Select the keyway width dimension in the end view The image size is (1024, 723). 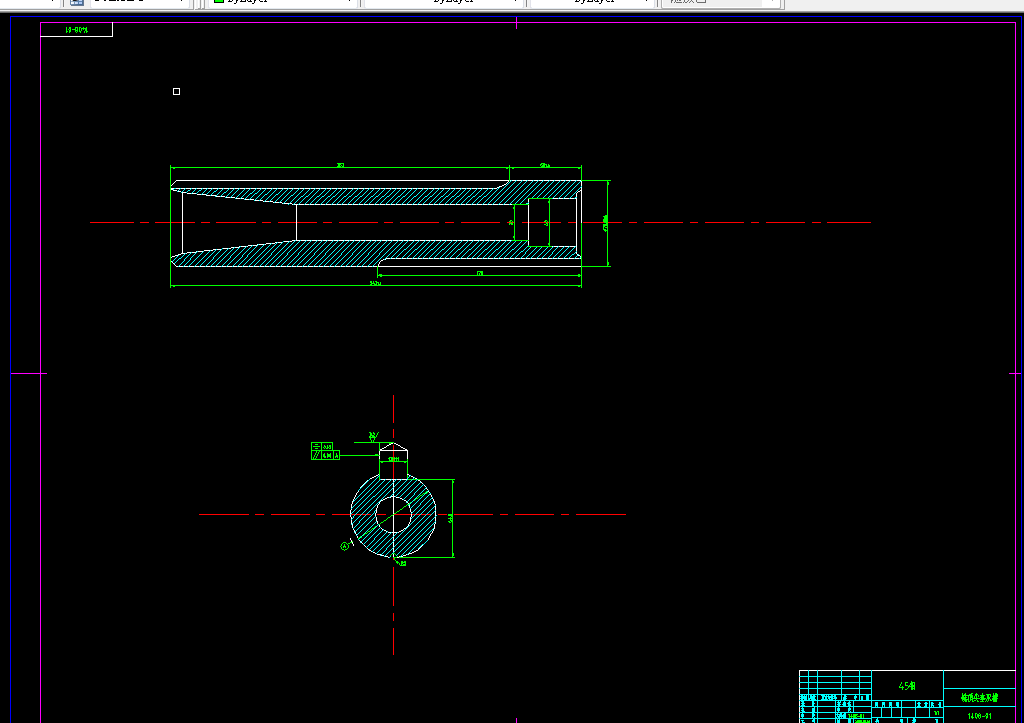click(394, 459)
